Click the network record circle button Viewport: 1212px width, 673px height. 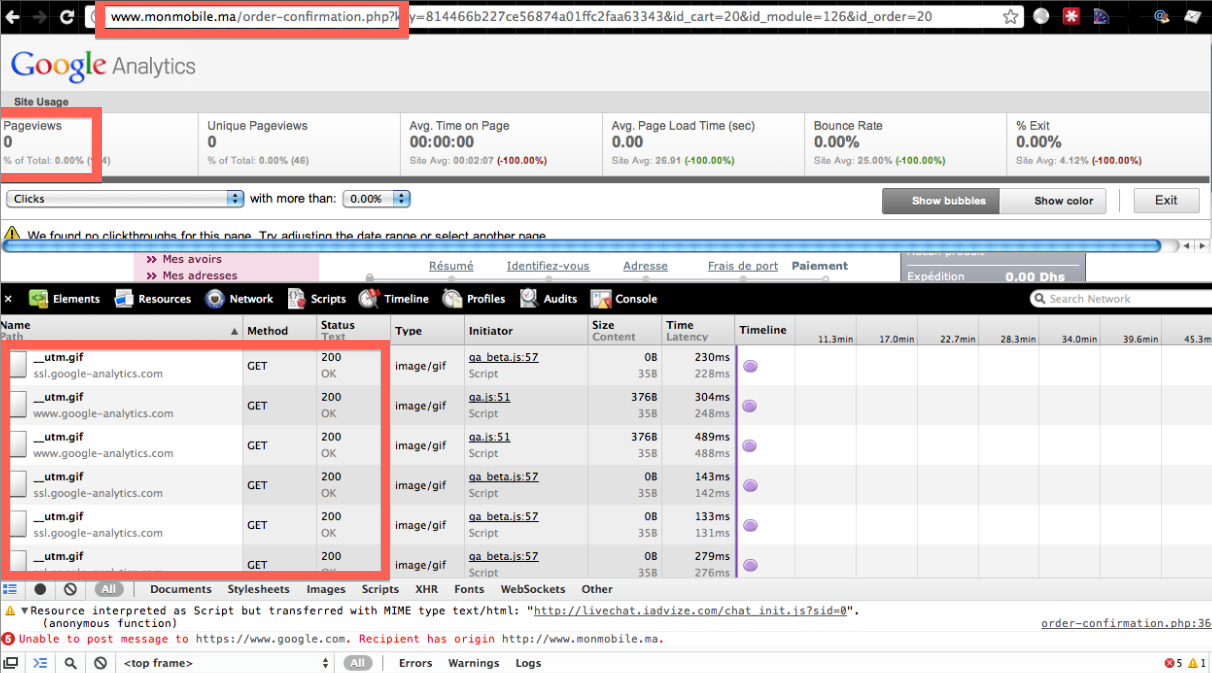40,589
